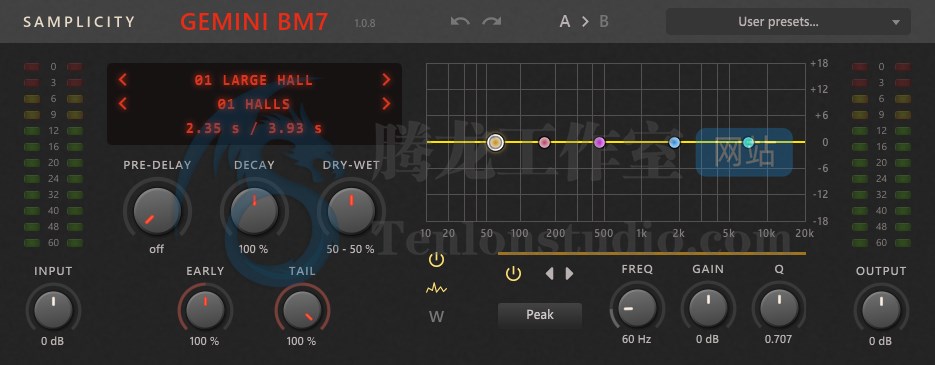Click the 60 Hz frequency value
935x365 pixels.
pos(637,339)
